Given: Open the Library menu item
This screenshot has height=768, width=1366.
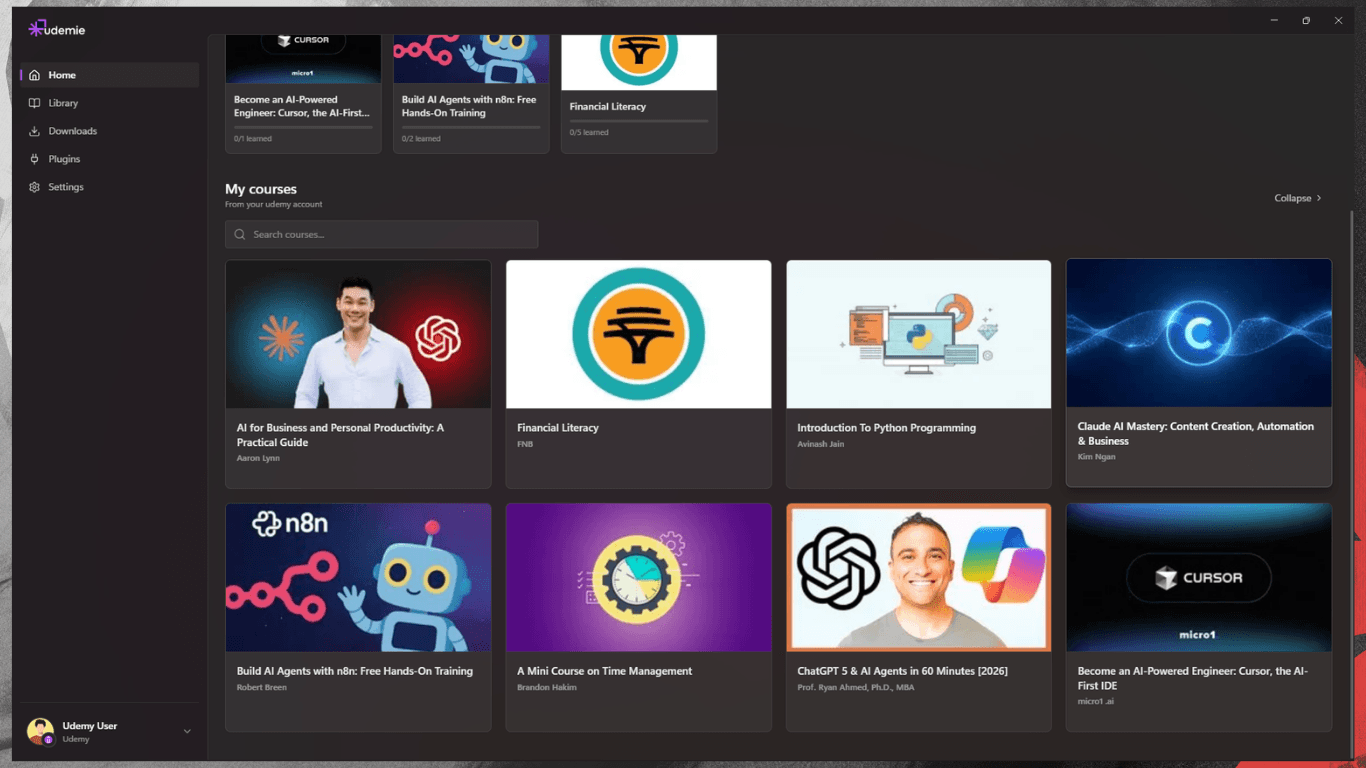Looking at the screenshot, I should (109, 103).
